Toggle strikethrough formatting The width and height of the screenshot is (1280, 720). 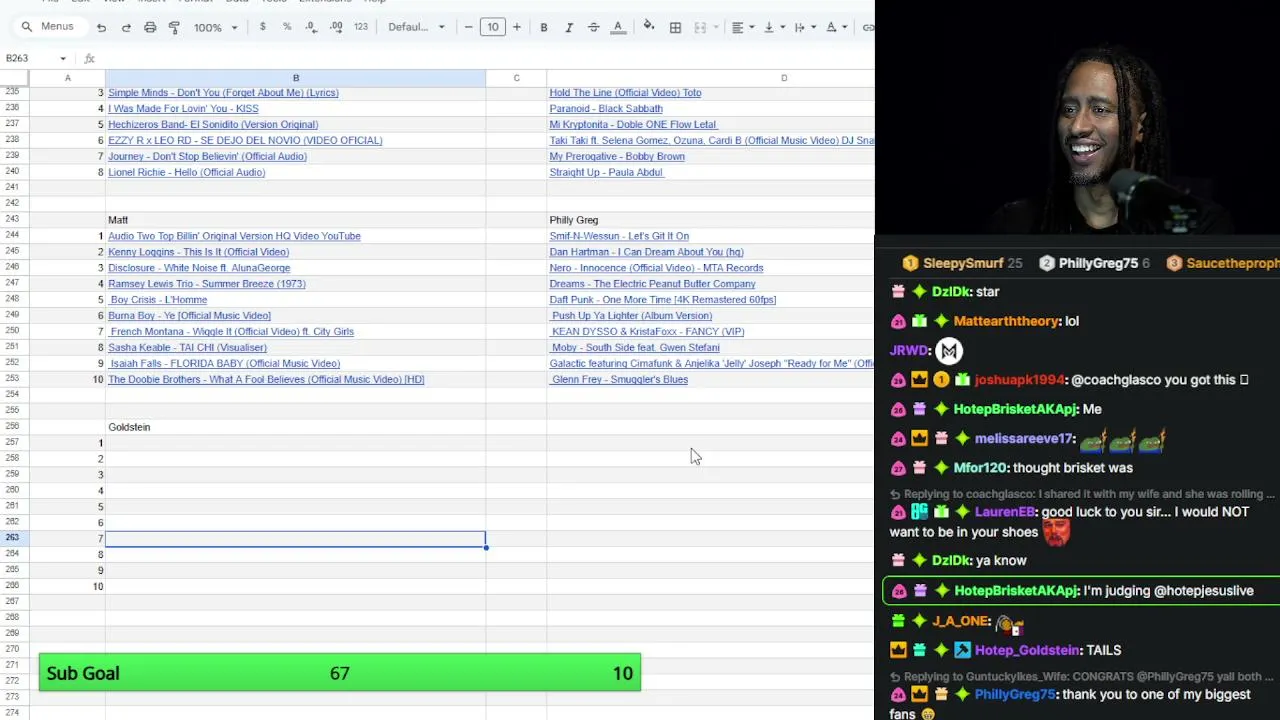594,27
